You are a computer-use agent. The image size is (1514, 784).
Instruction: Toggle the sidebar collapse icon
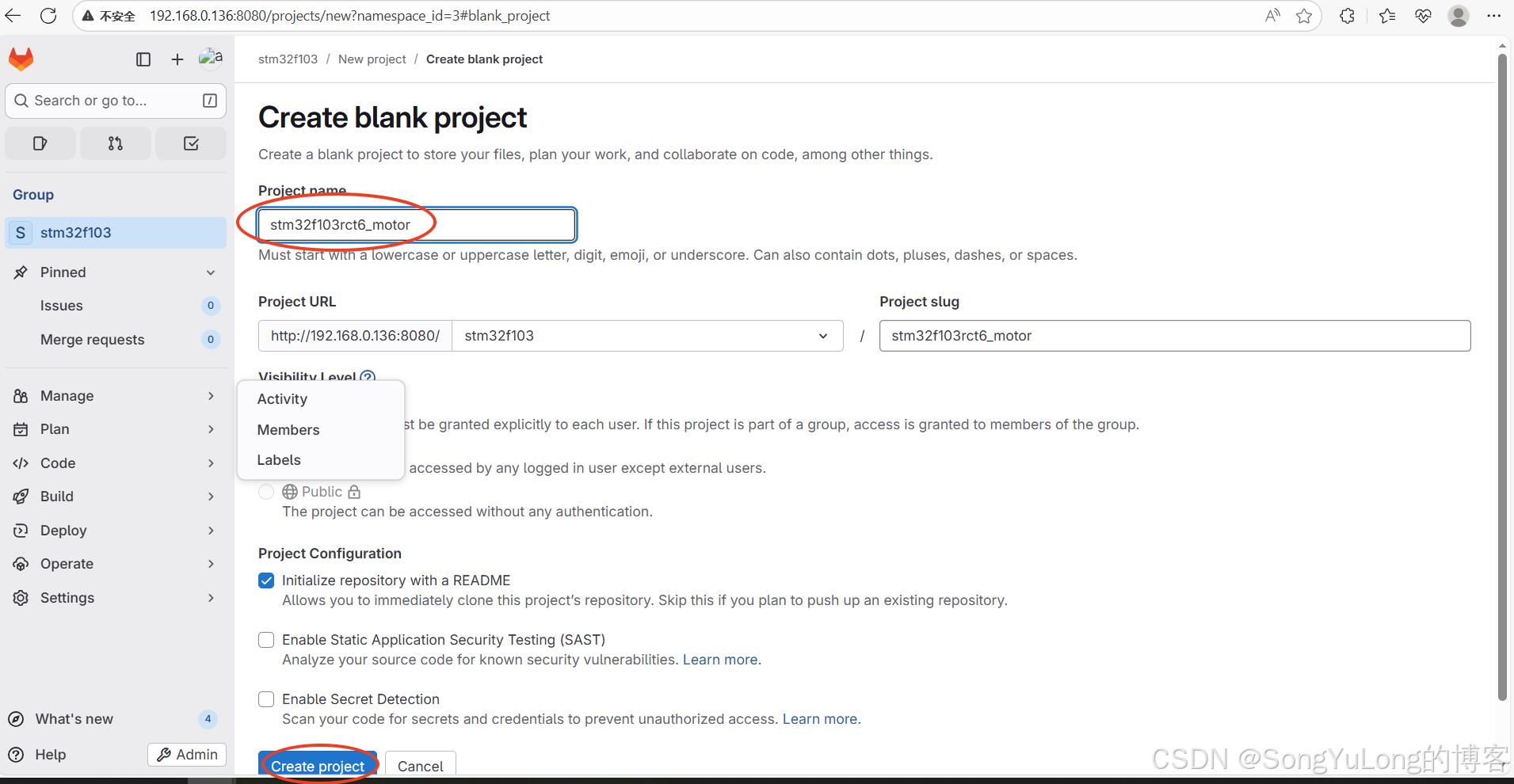pos(143,59)
